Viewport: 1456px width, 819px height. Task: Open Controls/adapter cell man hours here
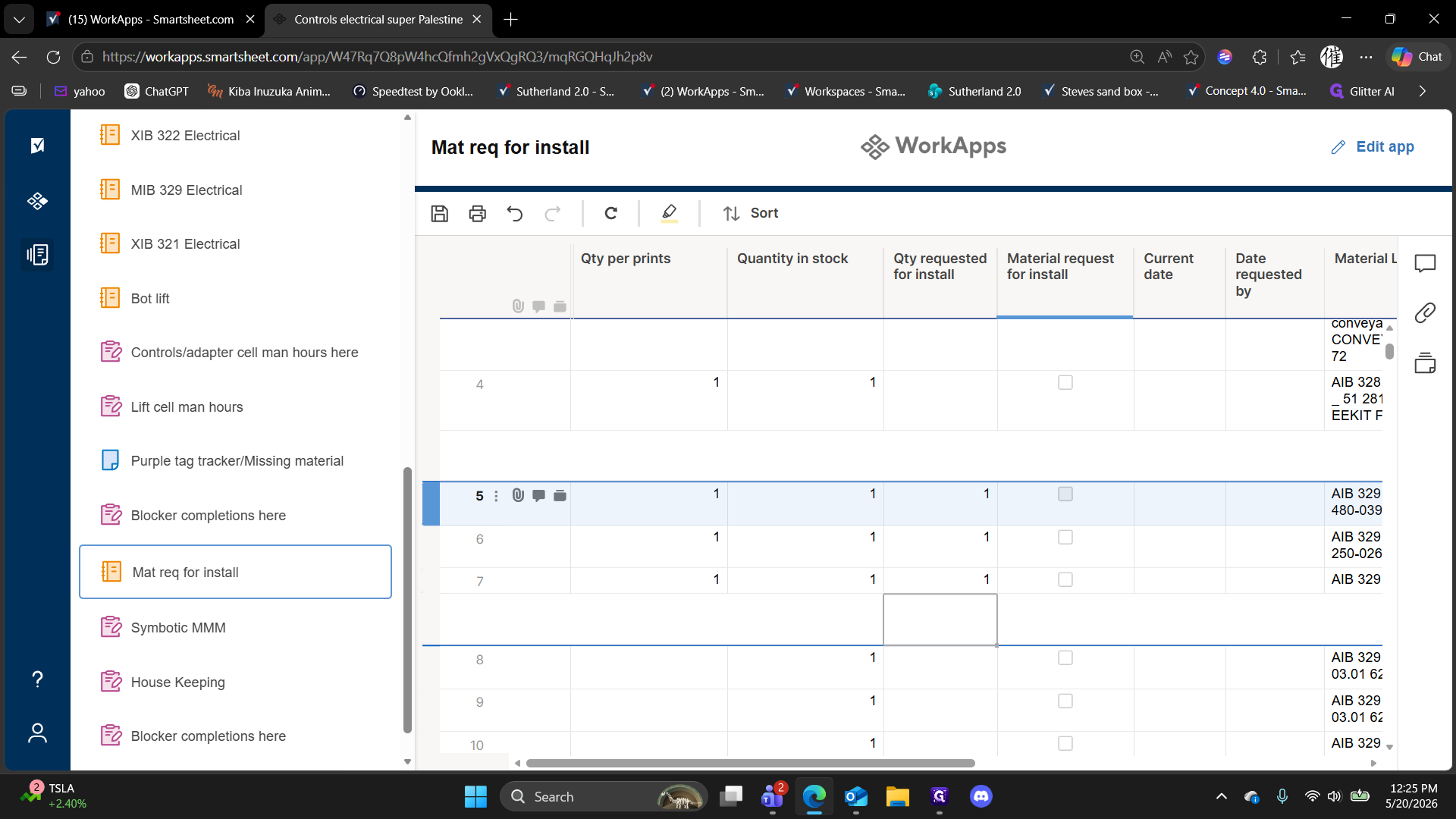235,353
